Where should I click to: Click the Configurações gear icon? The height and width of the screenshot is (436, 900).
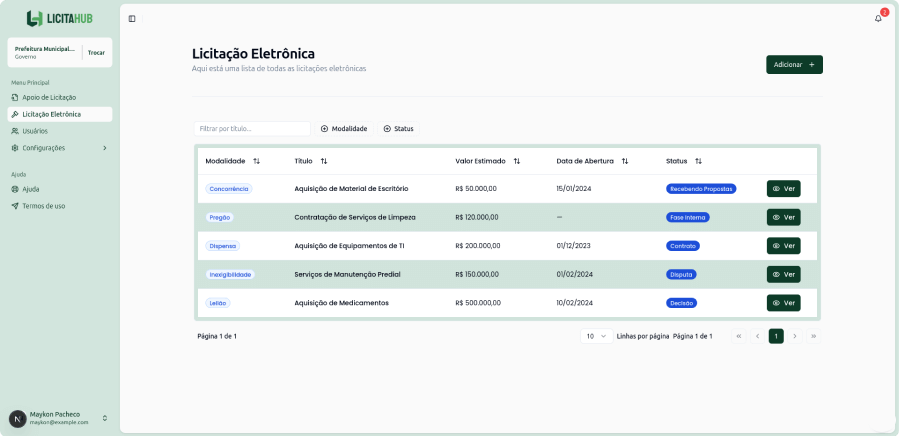(15, 148)
